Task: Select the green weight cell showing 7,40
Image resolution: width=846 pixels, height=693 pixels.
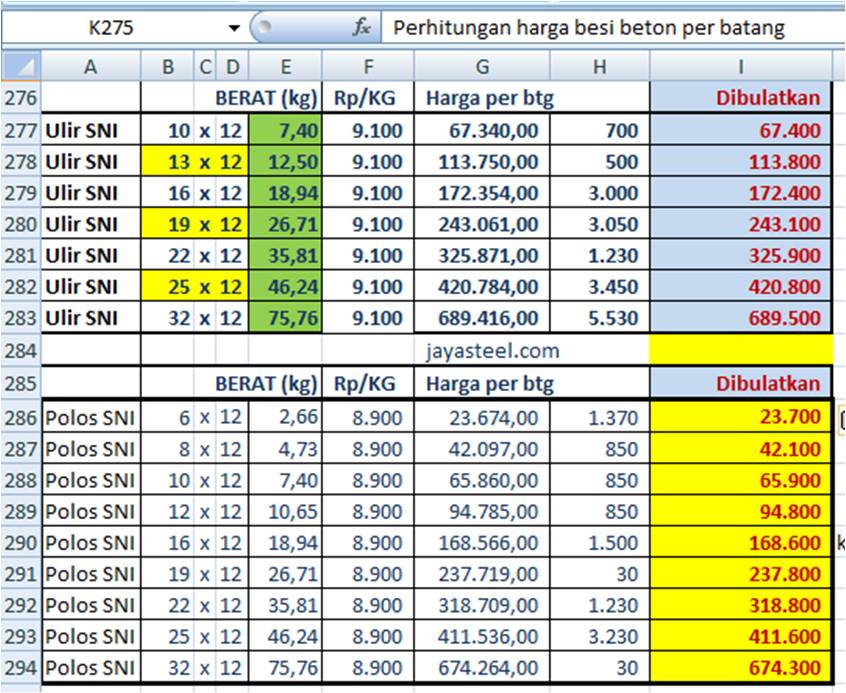Action: 285,130
